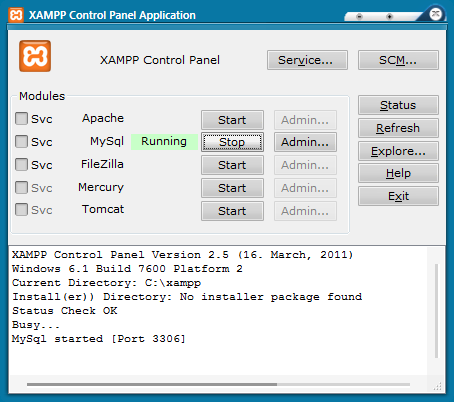Start the FileZilla module
This screenshot has width=454, height=402.
[232, 165]
